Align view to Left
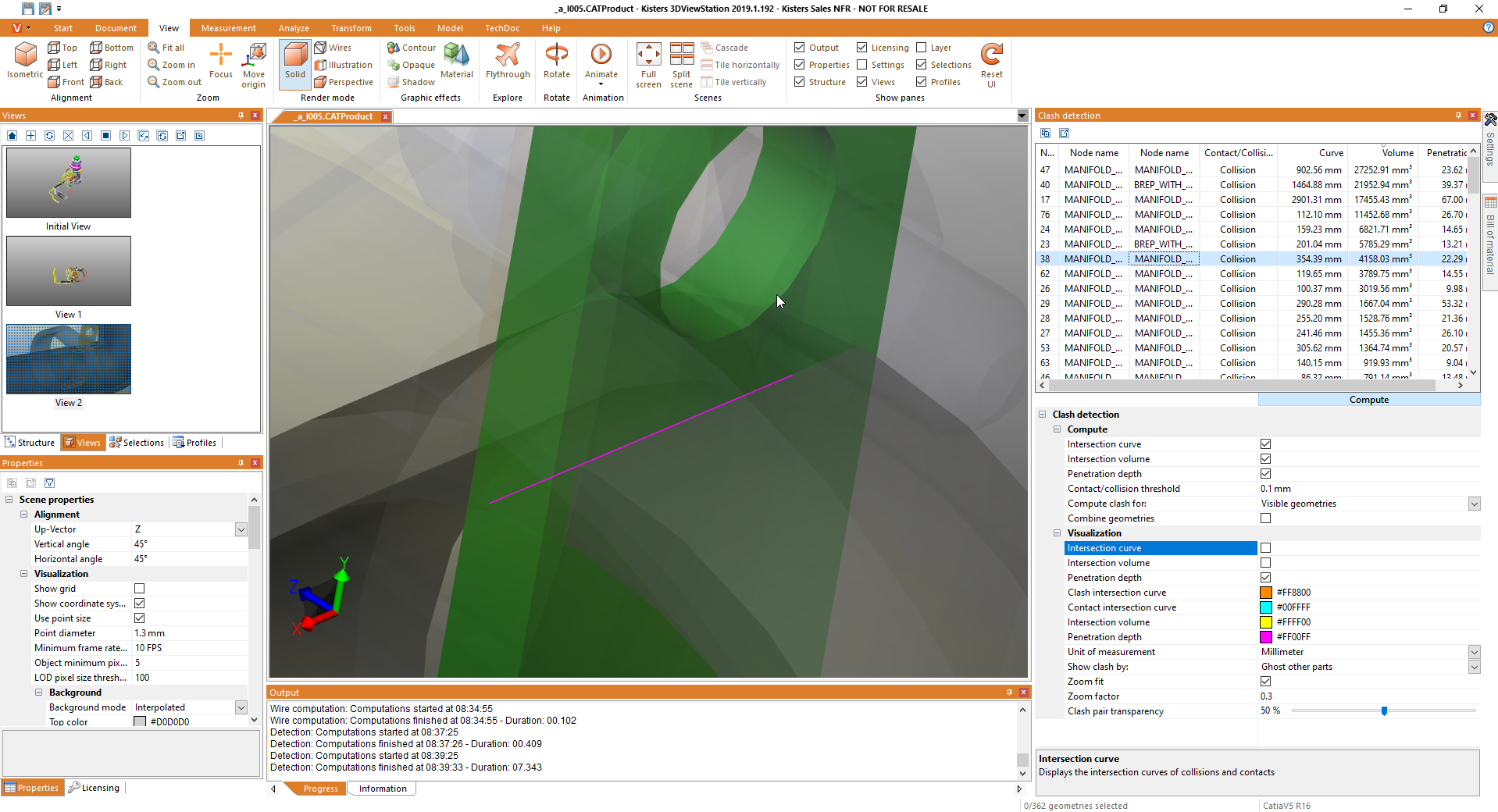The height and width of the screenshot is (812, 1498). [x=62, y=65]
